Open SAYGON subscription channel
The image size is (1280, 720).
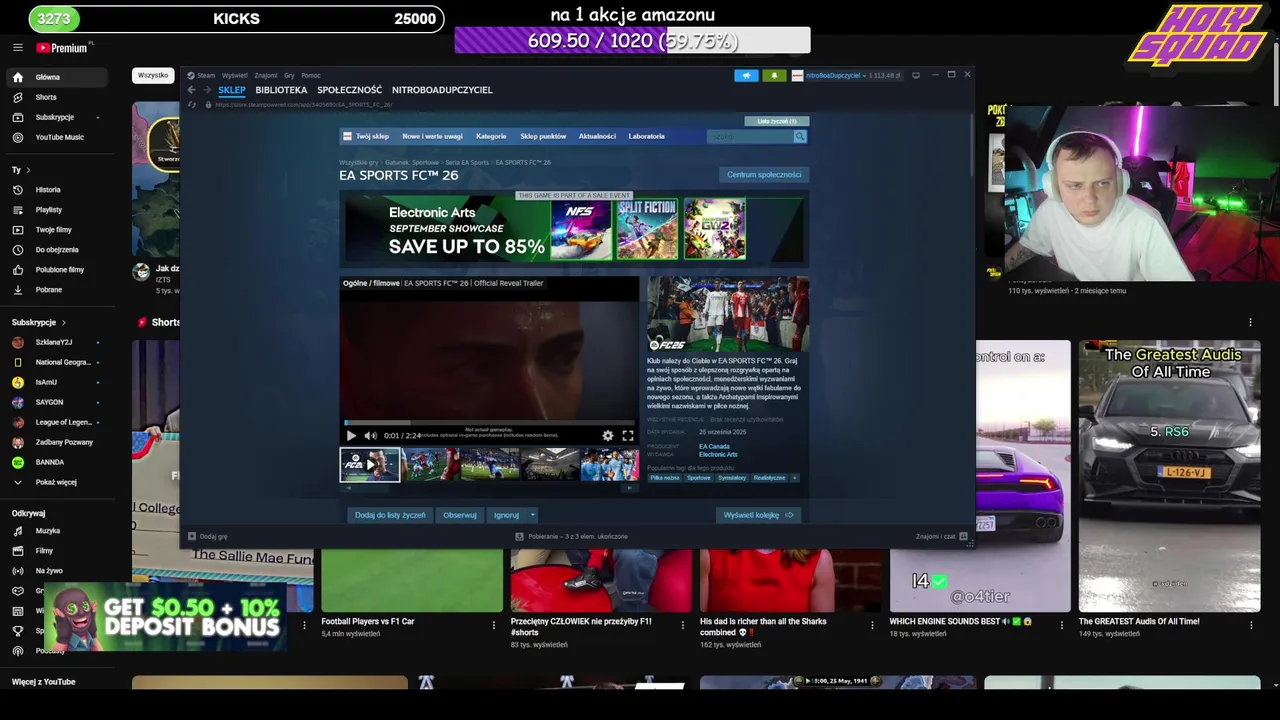tap(57, 402)
